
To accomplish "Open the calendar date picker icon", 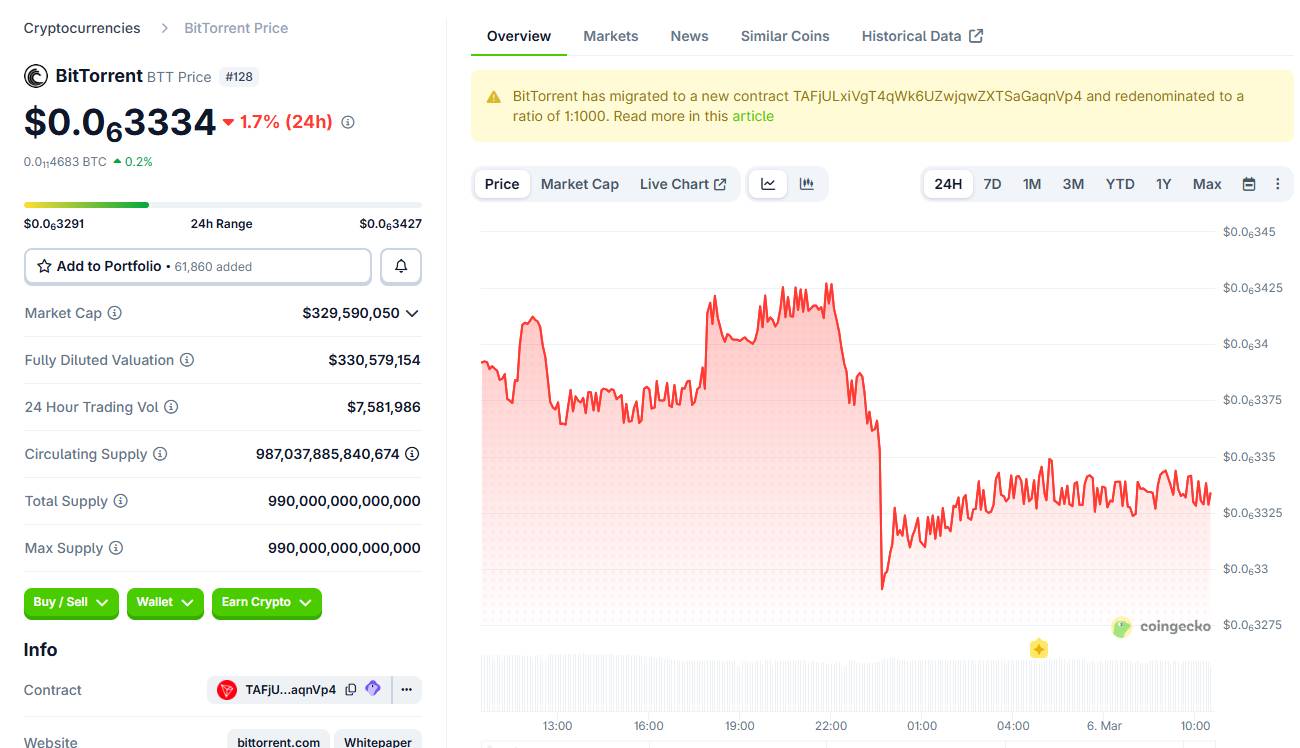I will point(1248,183).
